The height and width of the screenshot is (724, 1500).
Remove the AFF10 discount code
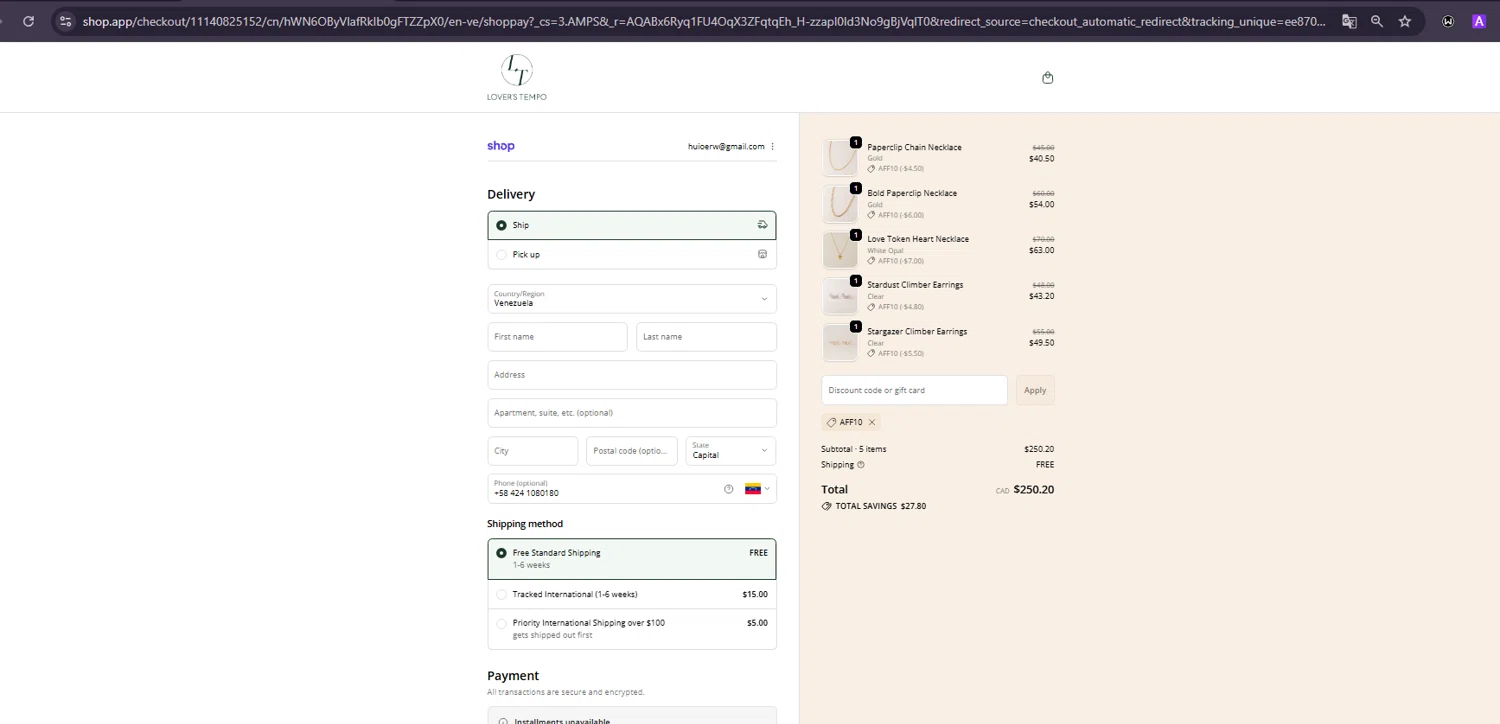point(872,422)
